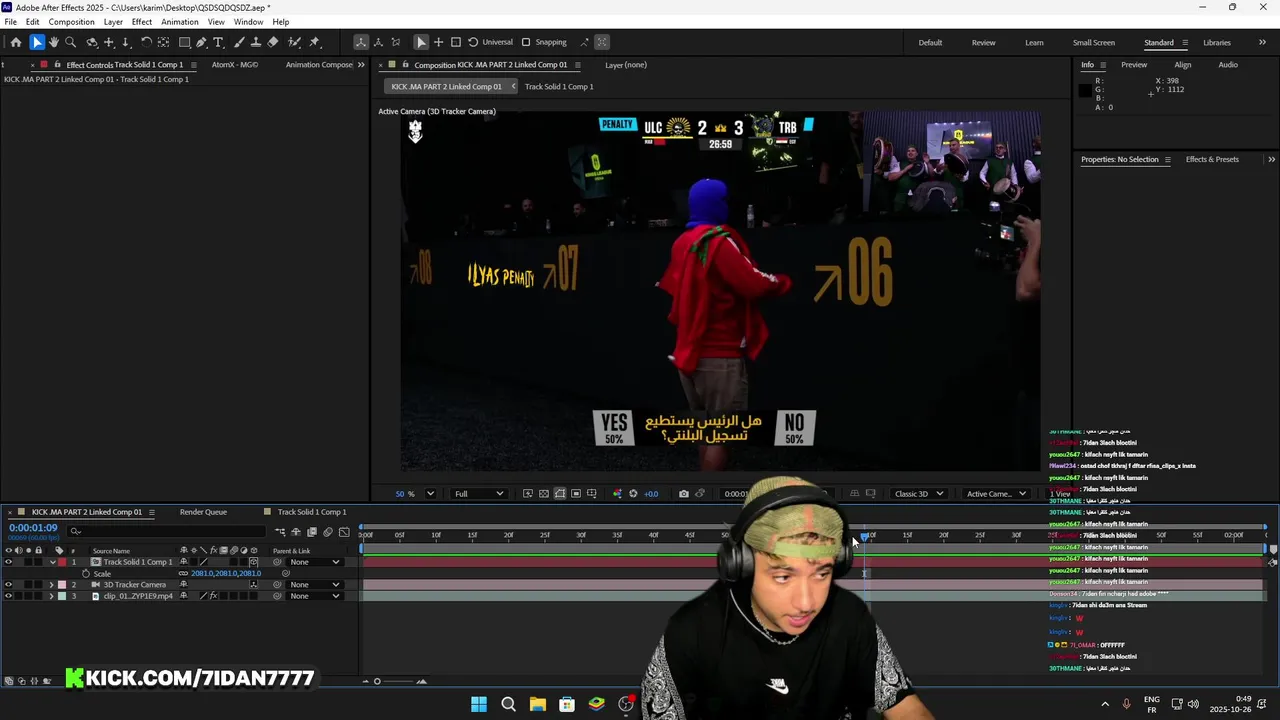1280x720 pixels.
Task: Toggle effects fx switch on clip_01 layer
Action: pos(213,596)
